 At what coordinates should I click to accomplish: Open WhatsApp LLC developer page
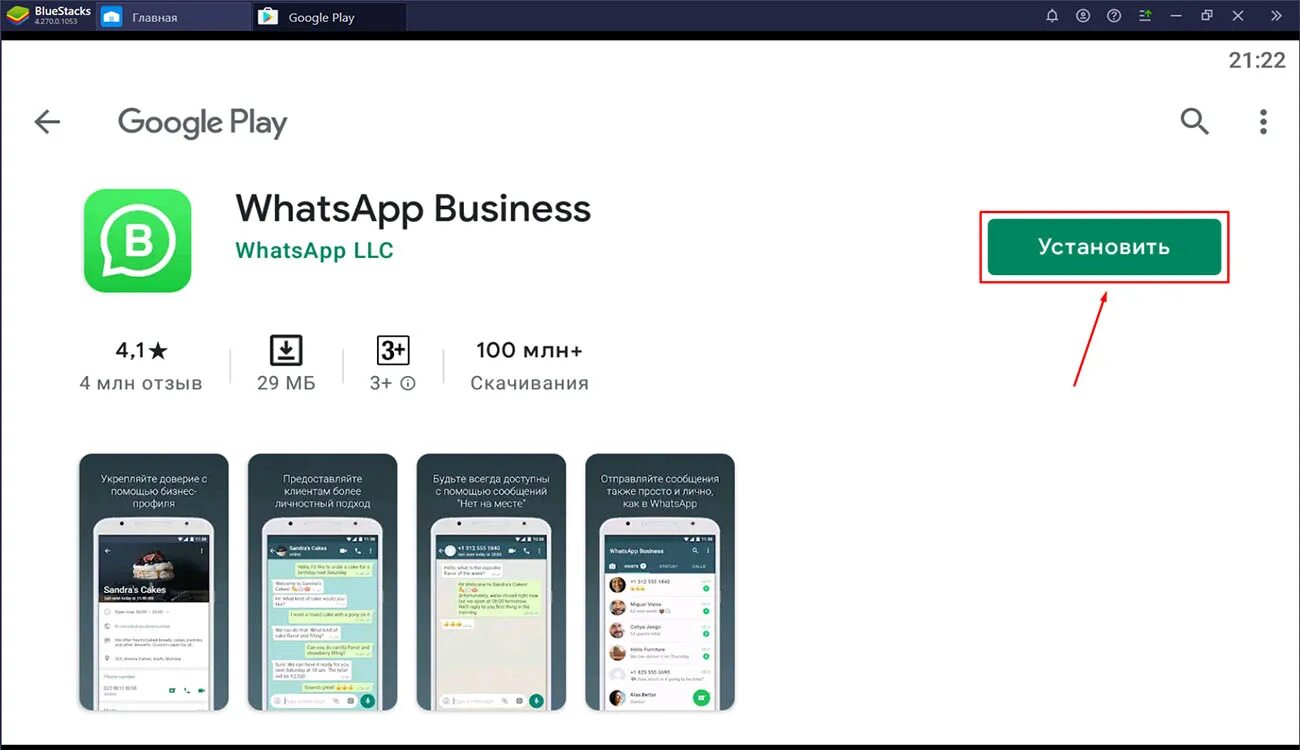click(314, 250)
